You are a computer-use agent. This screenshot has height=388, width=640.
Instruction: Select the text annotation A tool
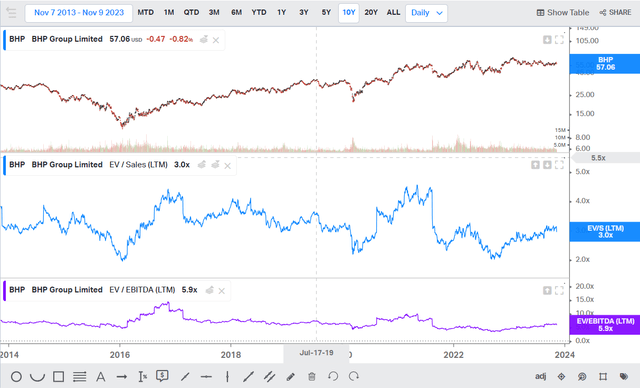tap(100, 377)
